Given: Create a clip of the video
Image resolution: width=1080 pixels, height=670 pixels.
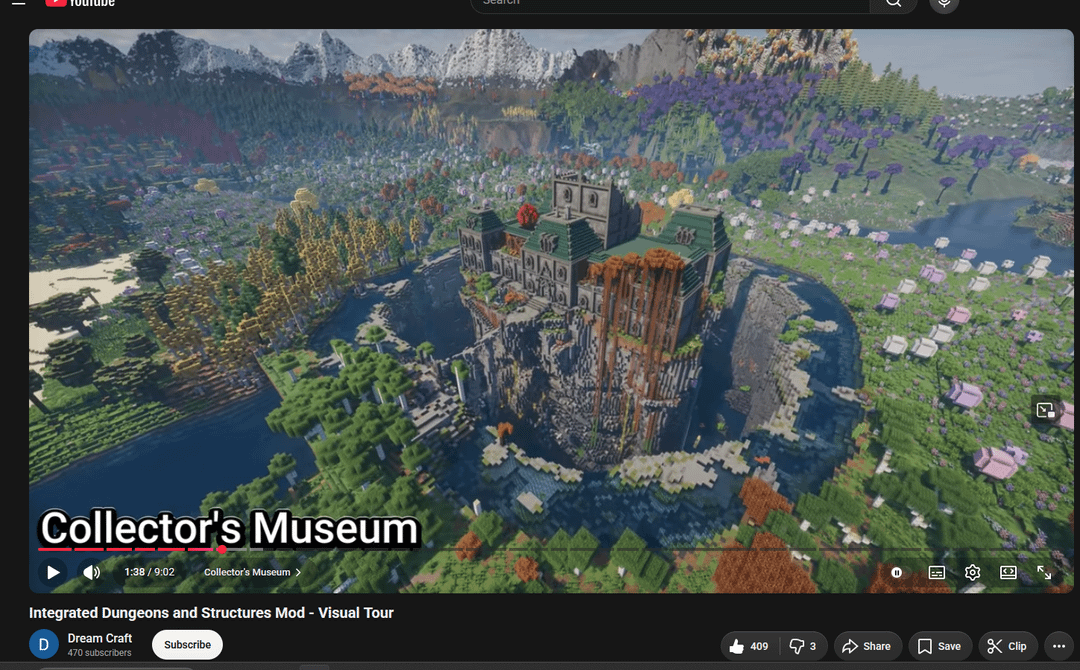Looking at the screenshot, I should tap(1006, 646).
